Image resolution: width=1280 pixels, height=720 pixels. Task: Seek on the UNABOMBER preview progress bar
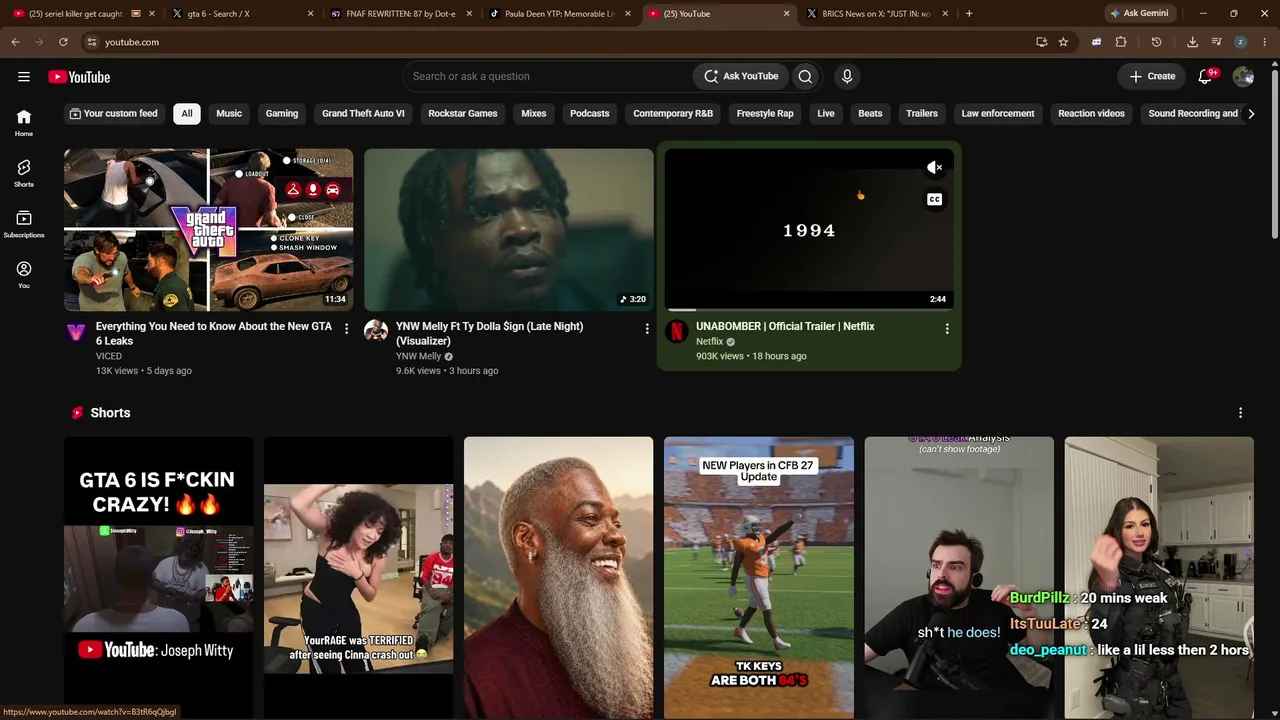coord(809,310)
